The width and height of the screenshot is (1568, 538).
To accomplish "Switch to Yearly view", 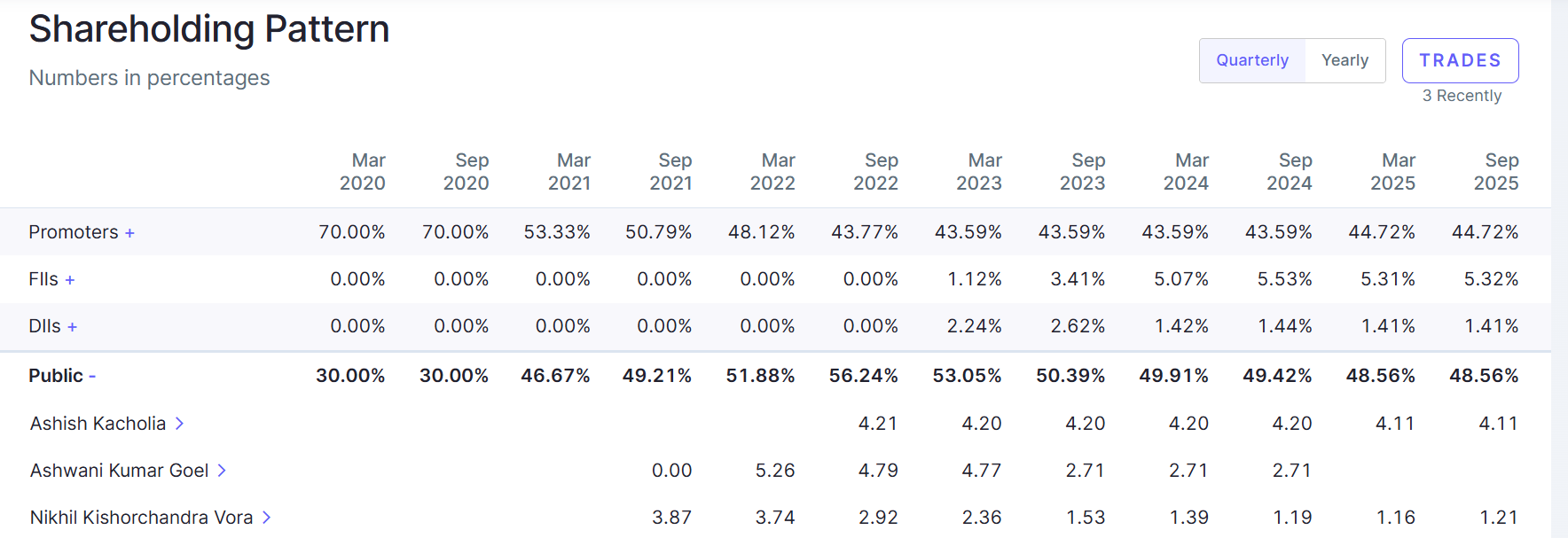I will coord(1345,60).
